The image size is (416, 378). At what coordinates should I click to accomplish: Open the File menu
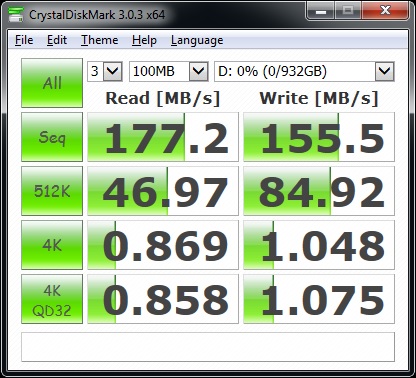click(x=24, y=40)
